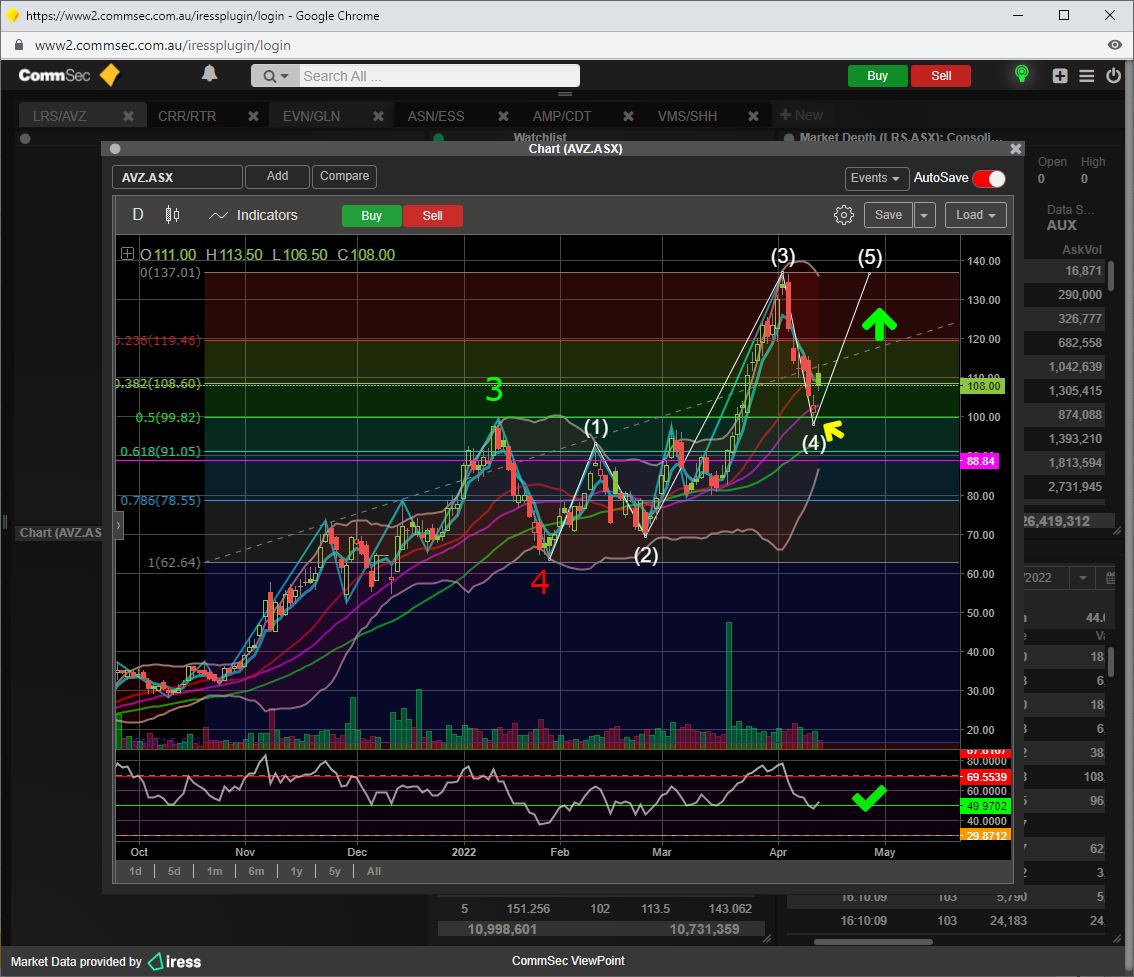Image resolution: width=1134 pixels, height=977 pixels.
Task: Expand the Load dropdown menu
Action: (x=975, y=215)
